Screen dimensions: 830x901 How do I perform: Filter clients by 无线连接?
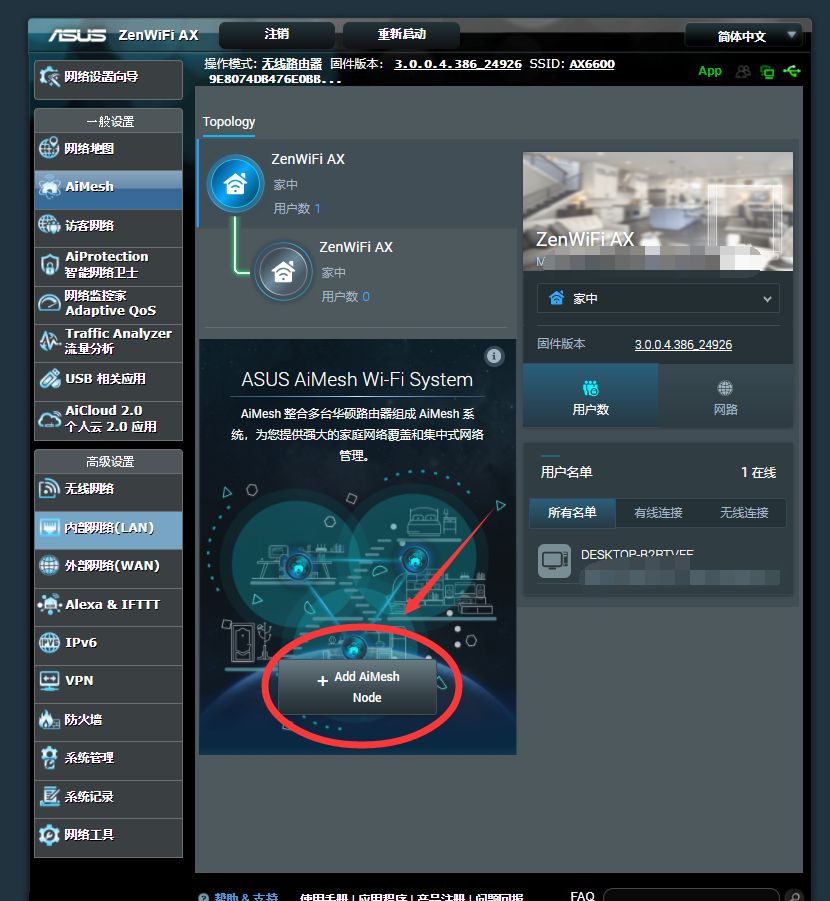pos(744,513)
